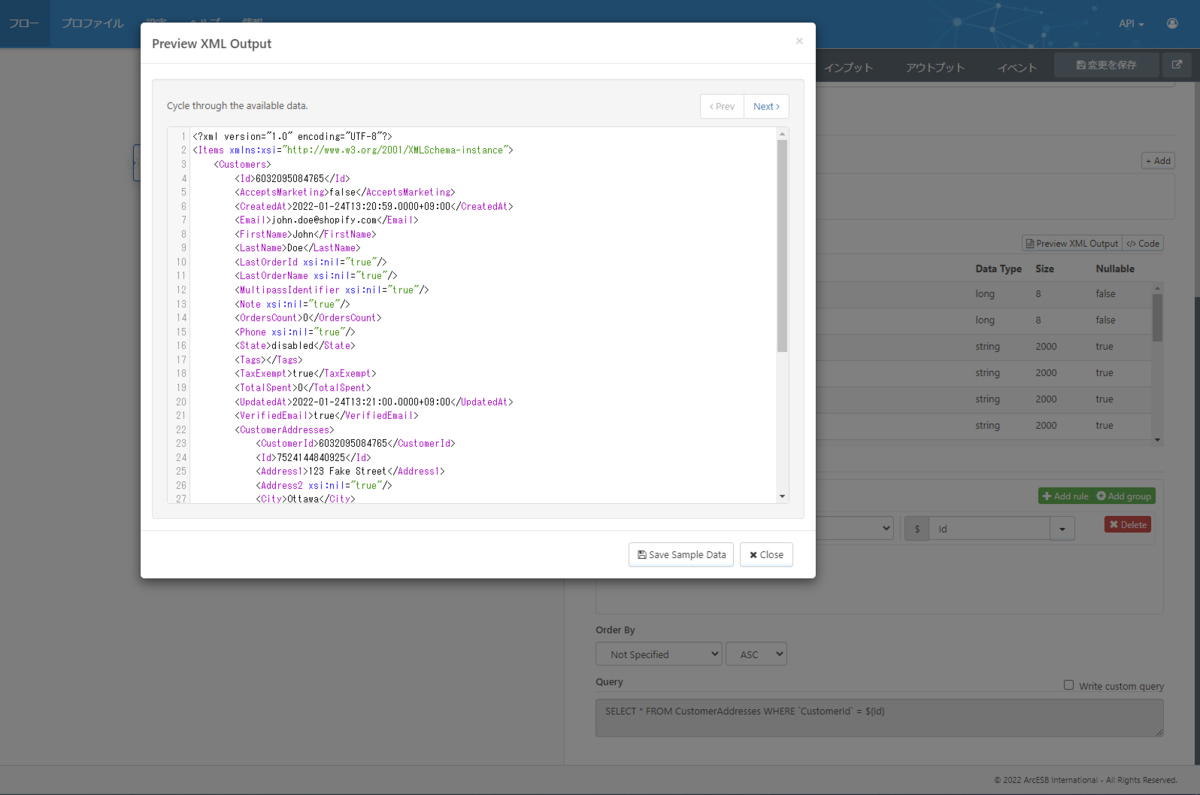The width and height of the screenshot is (1200, 795).
Task: Click the Address1 123 Fake Street line
Action: click(x=350, y=470)
